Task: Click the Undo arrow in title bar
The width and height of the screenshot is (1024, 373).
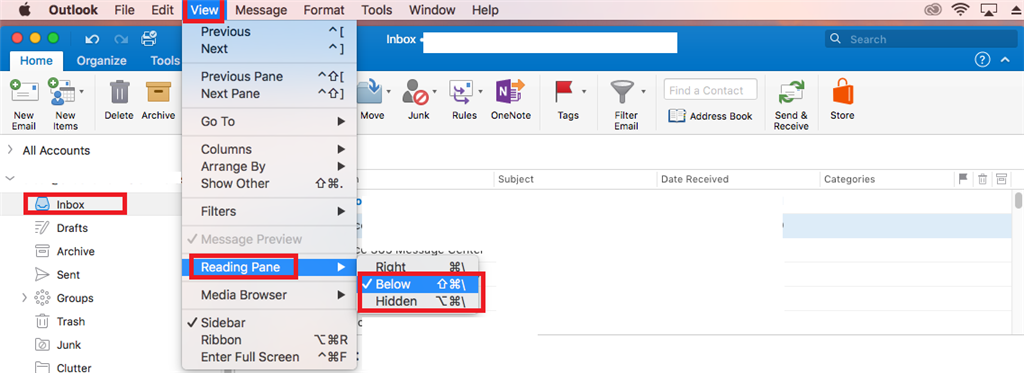Action: click(x=93, y=39)
